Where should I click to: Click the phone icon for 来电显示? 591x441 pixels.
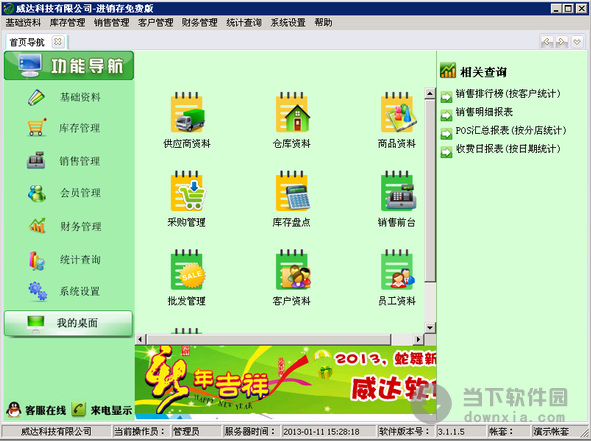click(x=78, y=410)
